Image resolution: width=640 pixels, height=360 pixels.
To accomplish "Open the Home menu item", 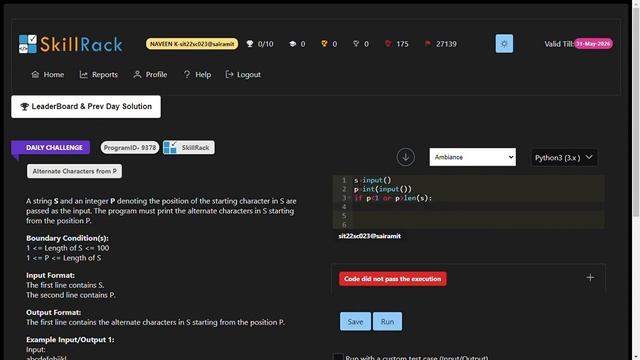I will pos(48,74).
